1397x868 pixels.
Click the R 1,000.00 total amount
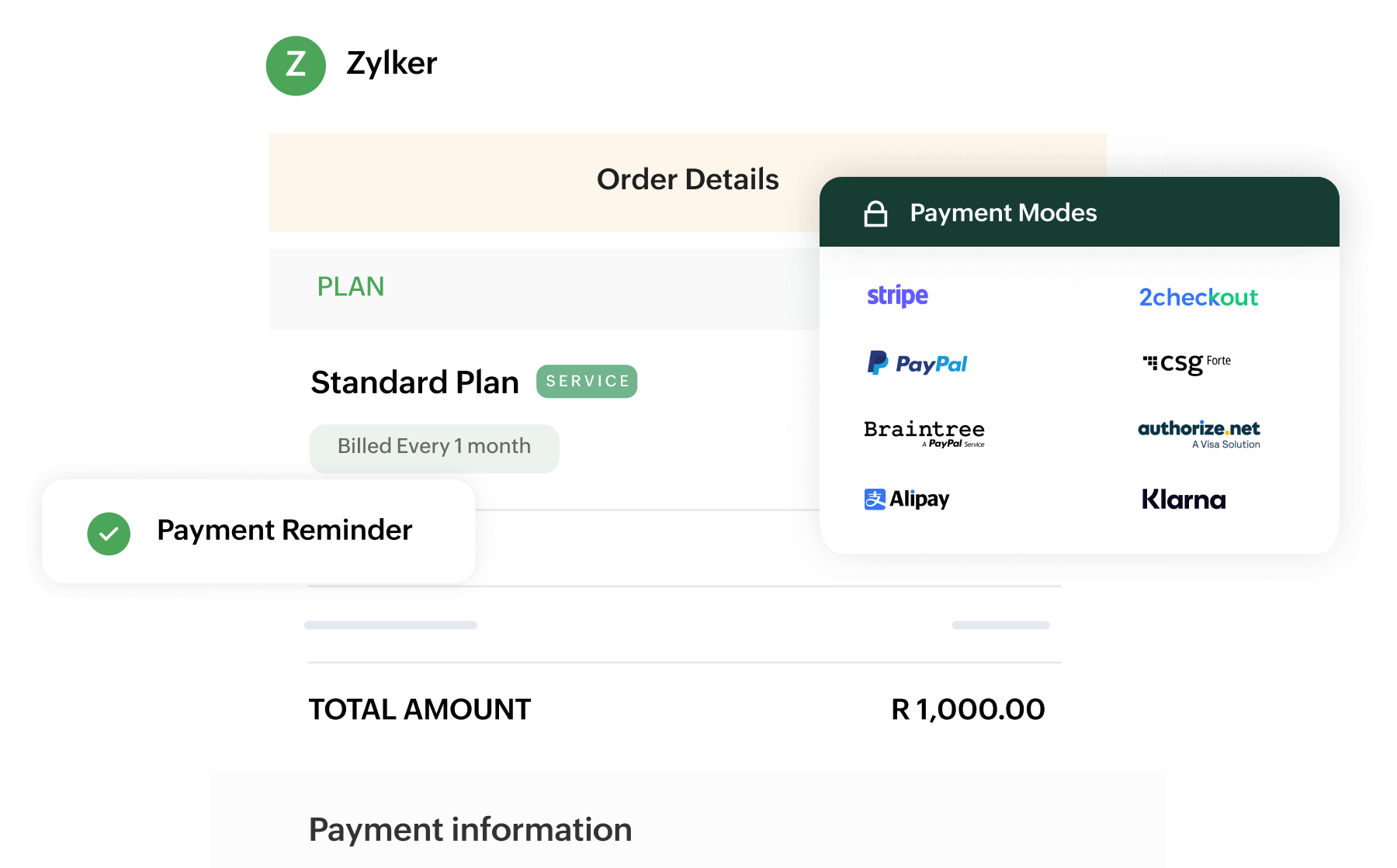(x=968, y=709)
